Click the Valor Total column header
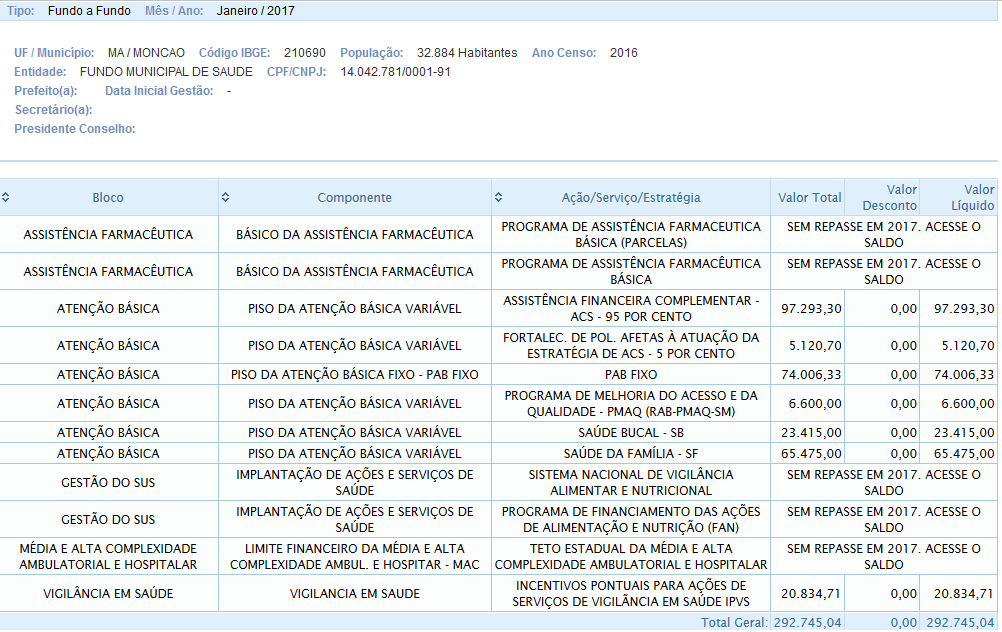 point(809,198)
